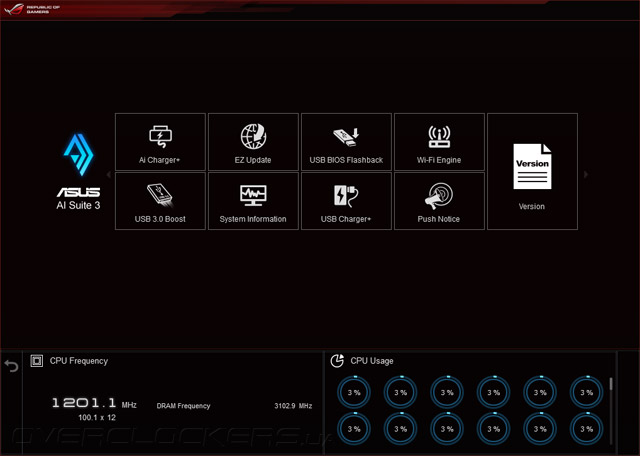This screenshot has height=456, width=640.
Task: Click the CPU Usage pie icon
Action: 337,361
